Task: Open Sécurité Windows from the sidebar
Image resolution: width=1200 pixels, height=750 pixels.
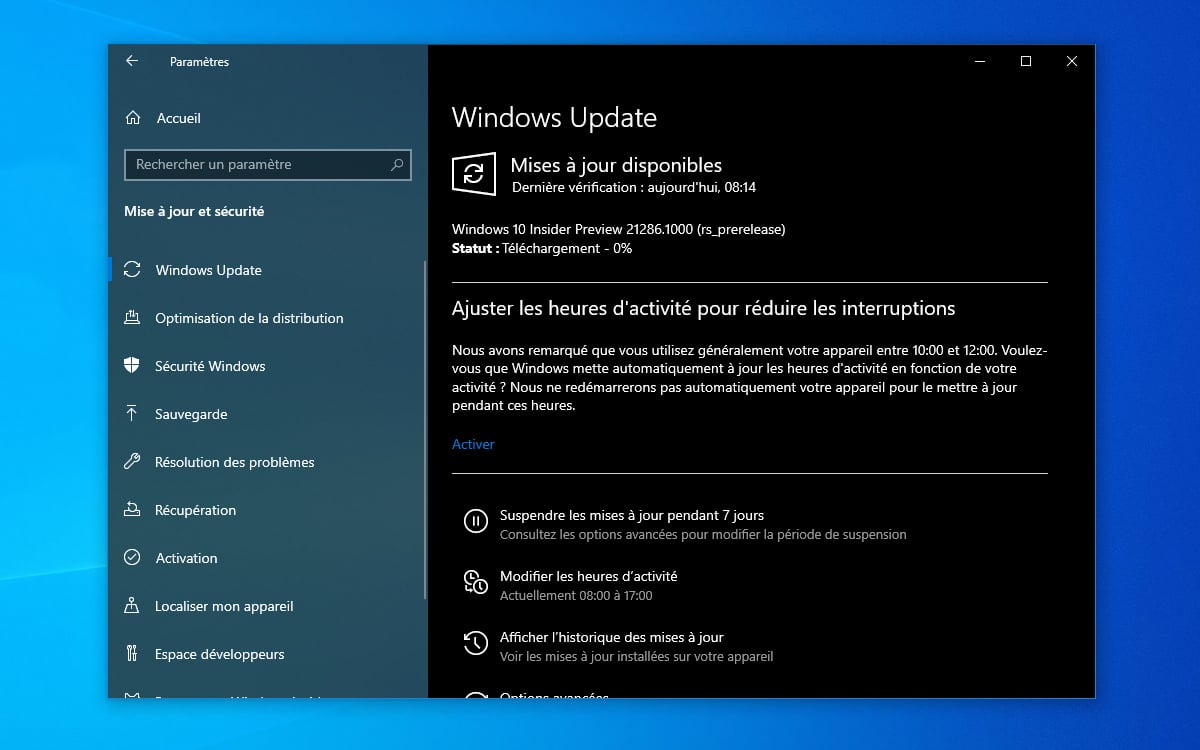Action: coord(209,366)
